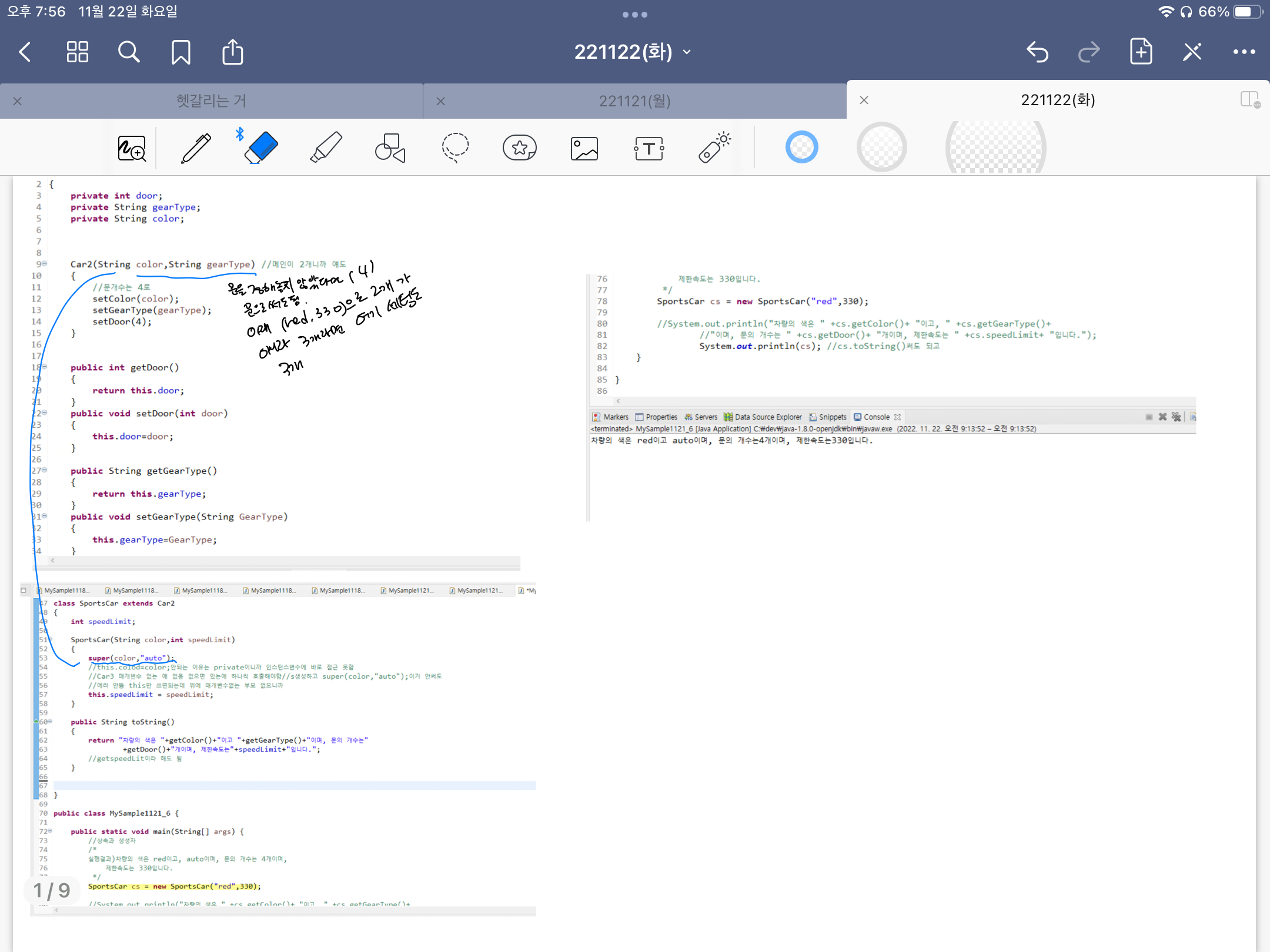Tap the three-dot multitasking indicator at top

[635, 15]
